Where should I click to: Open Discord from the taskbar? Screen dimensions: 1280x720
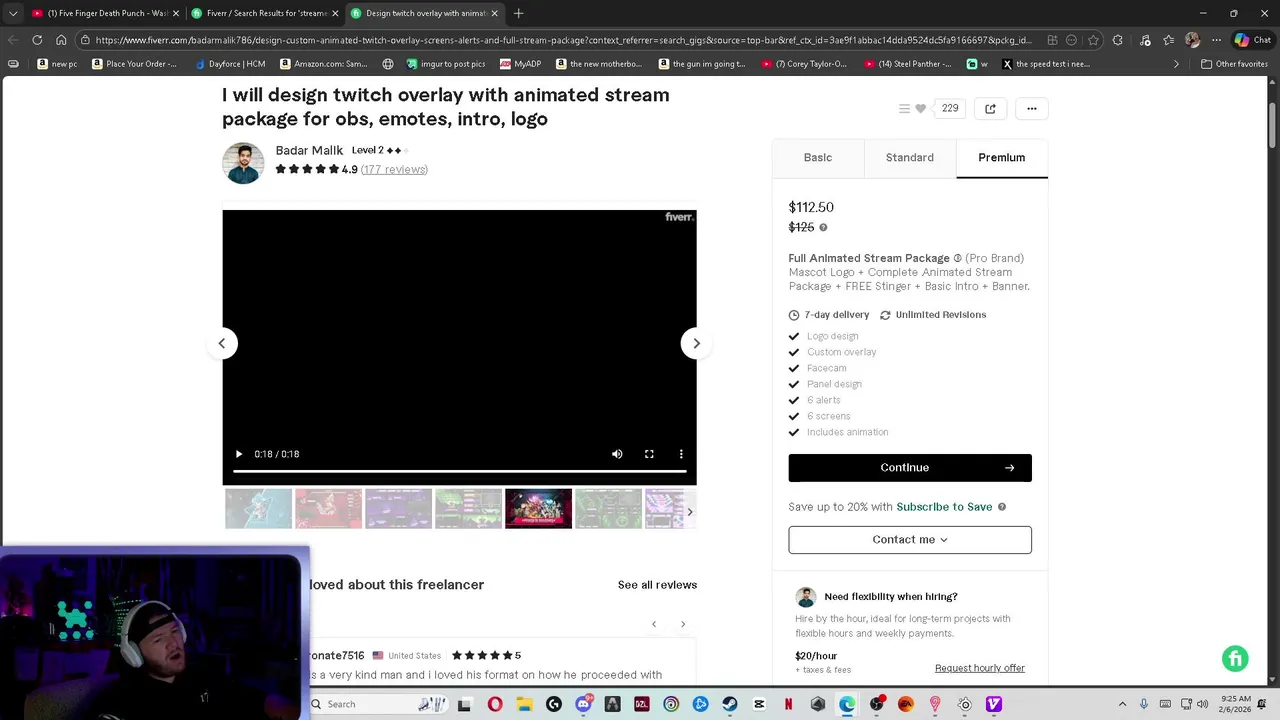(583, 704)
